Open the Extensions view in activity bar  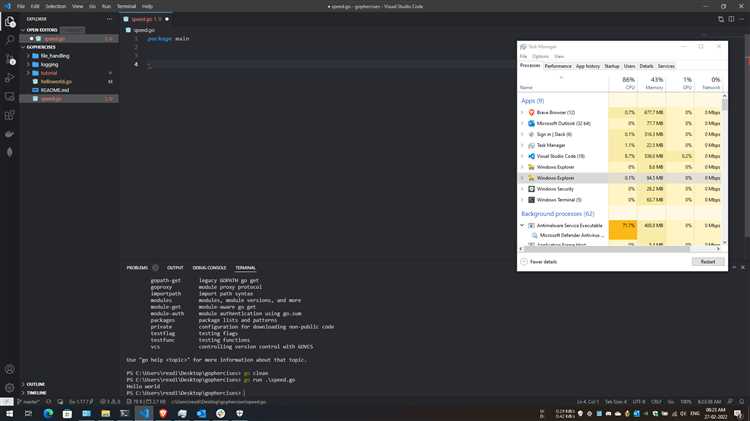click(10, 115)
